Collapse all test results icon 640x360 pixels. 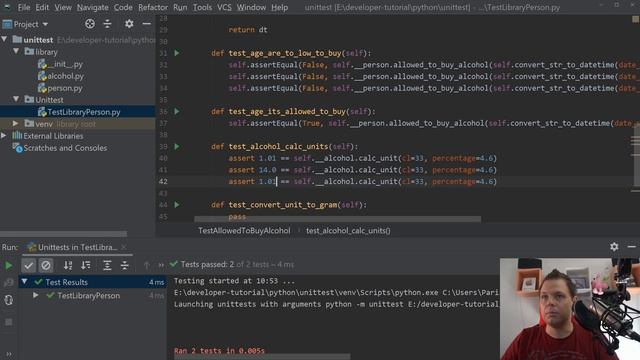pyautogui.click(x=125, y=266)
